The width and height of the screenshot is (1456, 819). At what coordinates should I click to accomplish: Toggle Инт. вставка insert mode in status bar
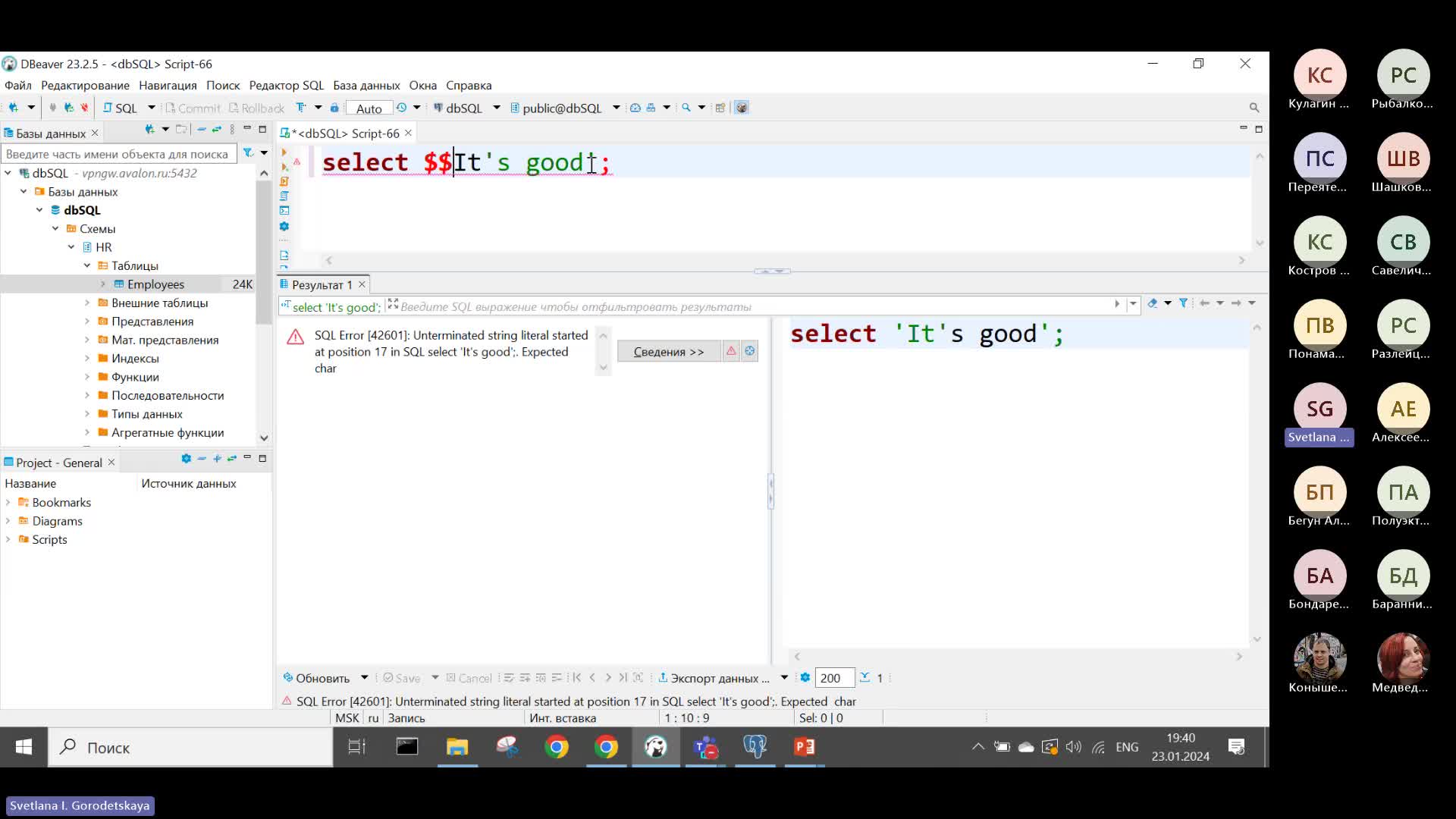(x=563, y=717)
